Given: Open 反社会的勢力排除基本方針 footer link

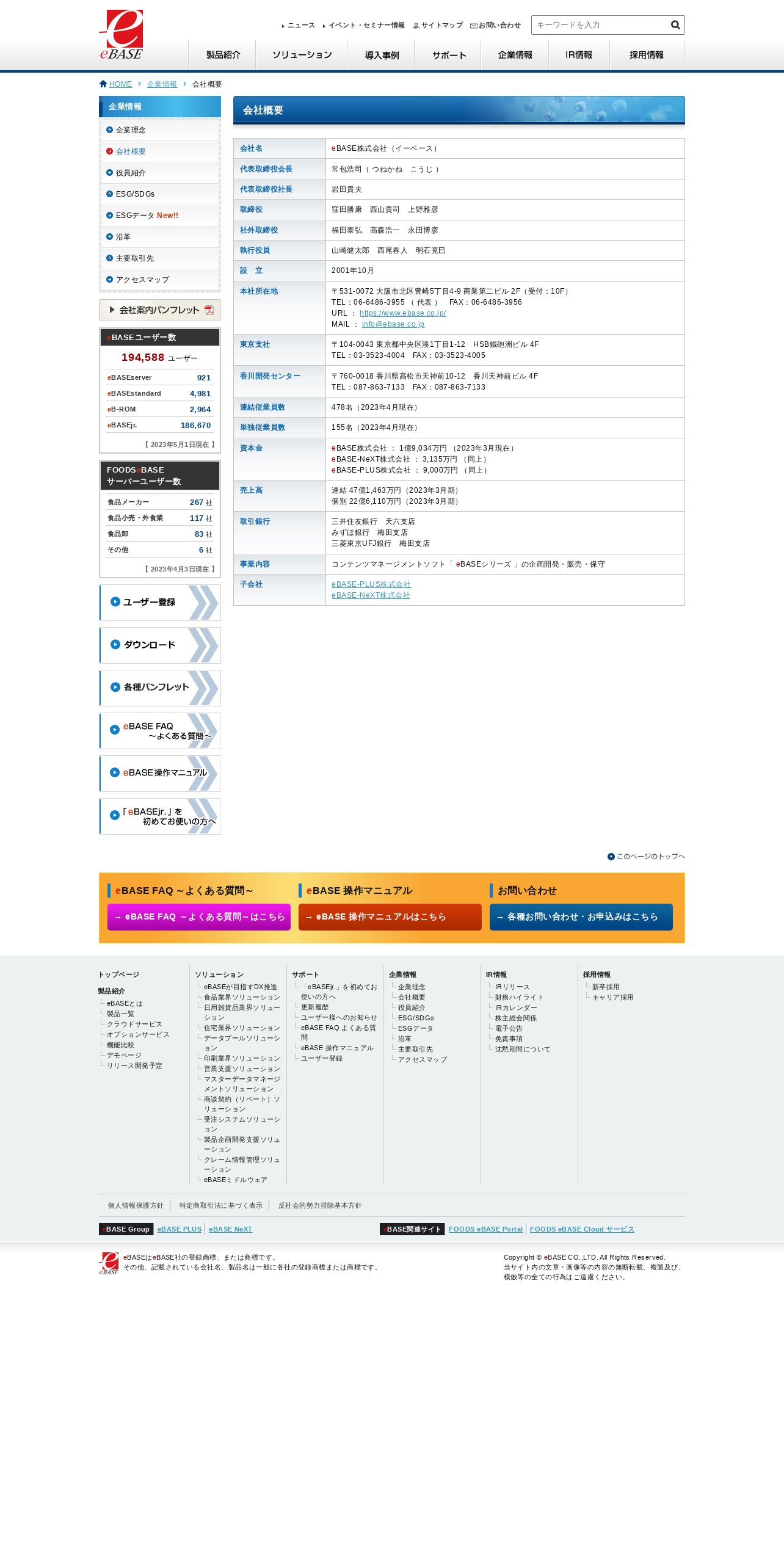Looking at the screenshot, I should coord(320,1205).
